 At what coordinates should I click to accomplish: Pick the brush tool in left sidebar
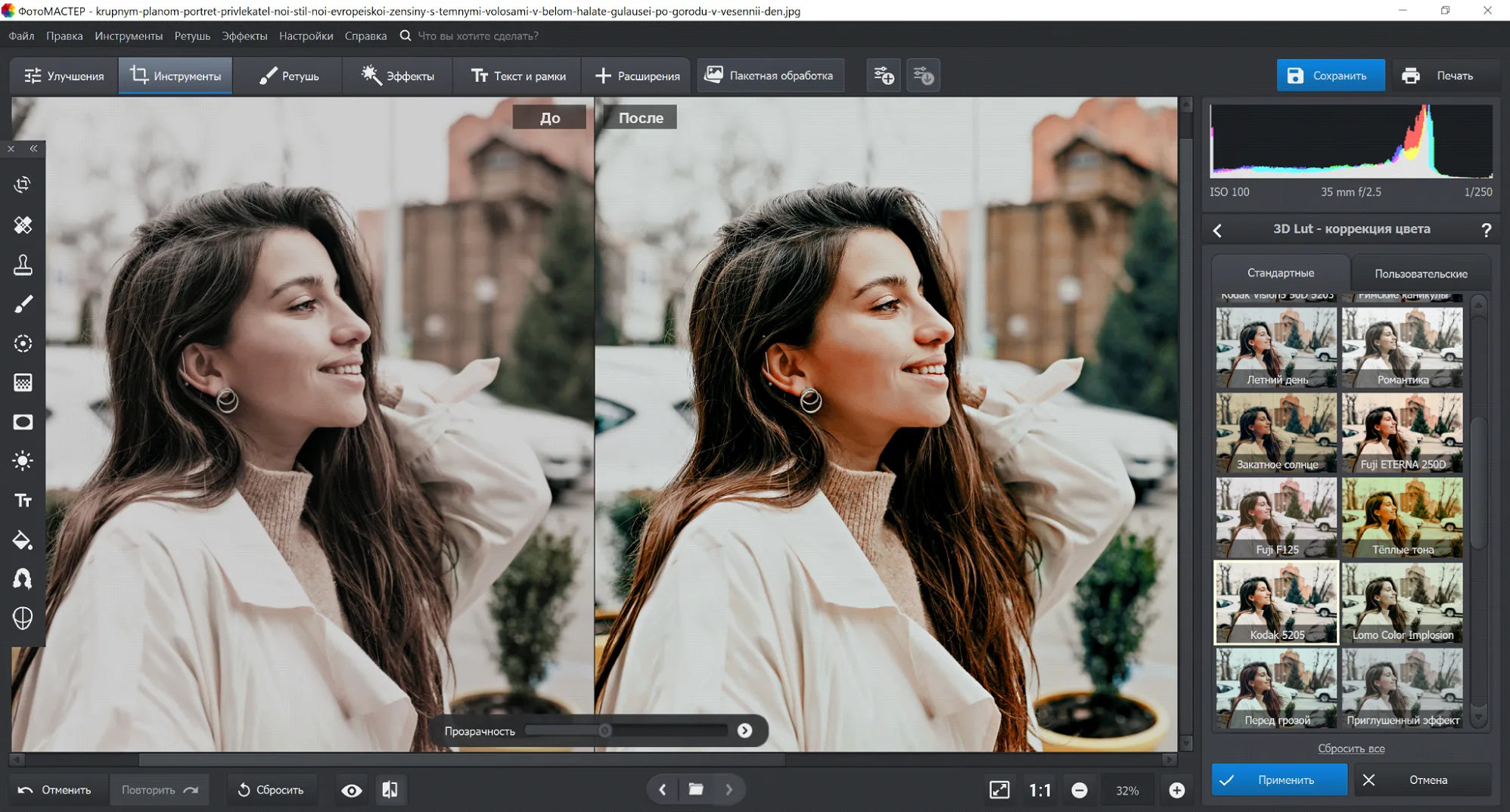(23, 304)
